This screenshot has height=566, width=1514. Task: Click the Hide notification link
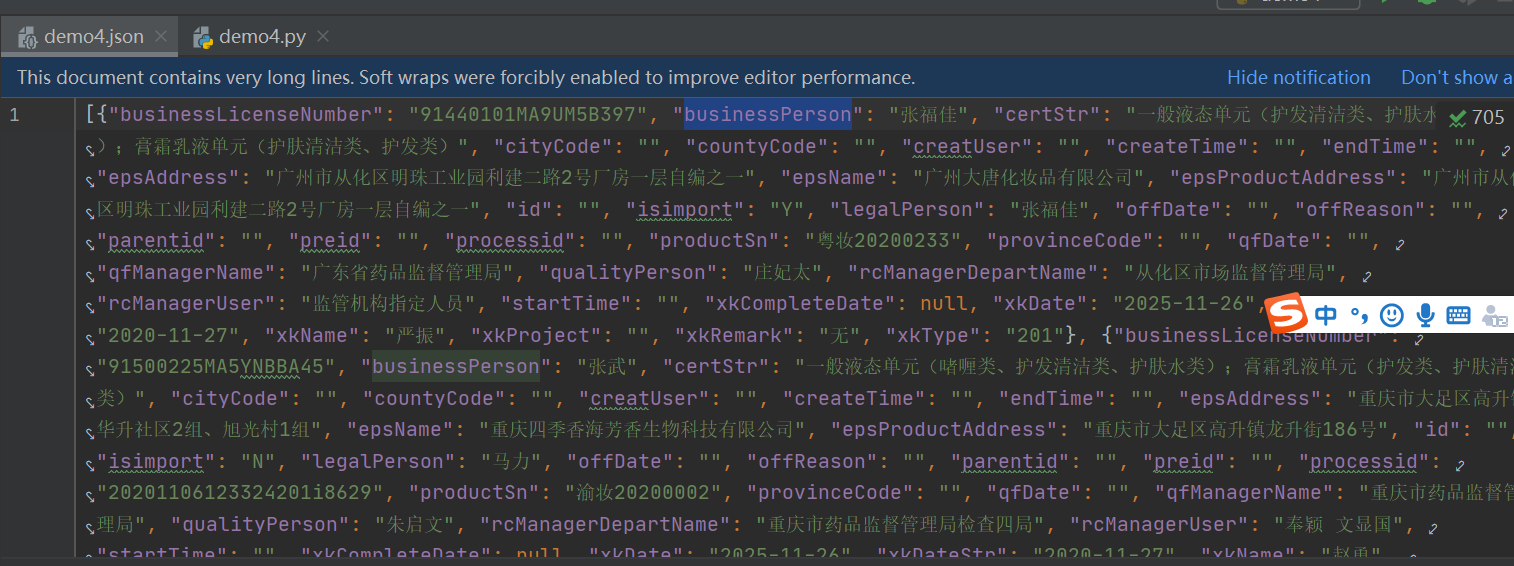[1298, 77]
